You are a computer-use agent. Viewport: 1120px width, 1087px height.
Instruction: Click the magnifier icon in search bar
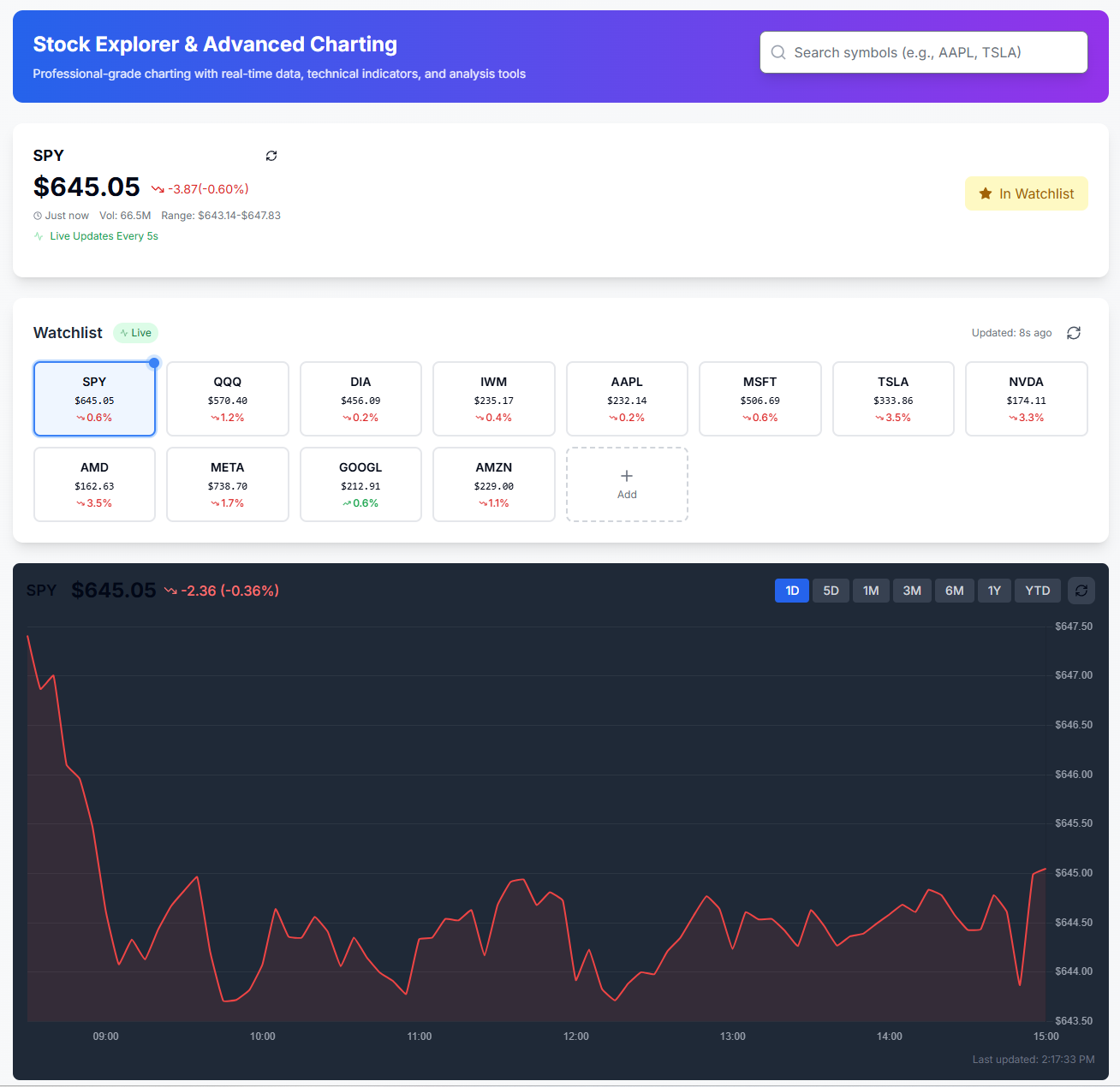[x=778, y=53]
